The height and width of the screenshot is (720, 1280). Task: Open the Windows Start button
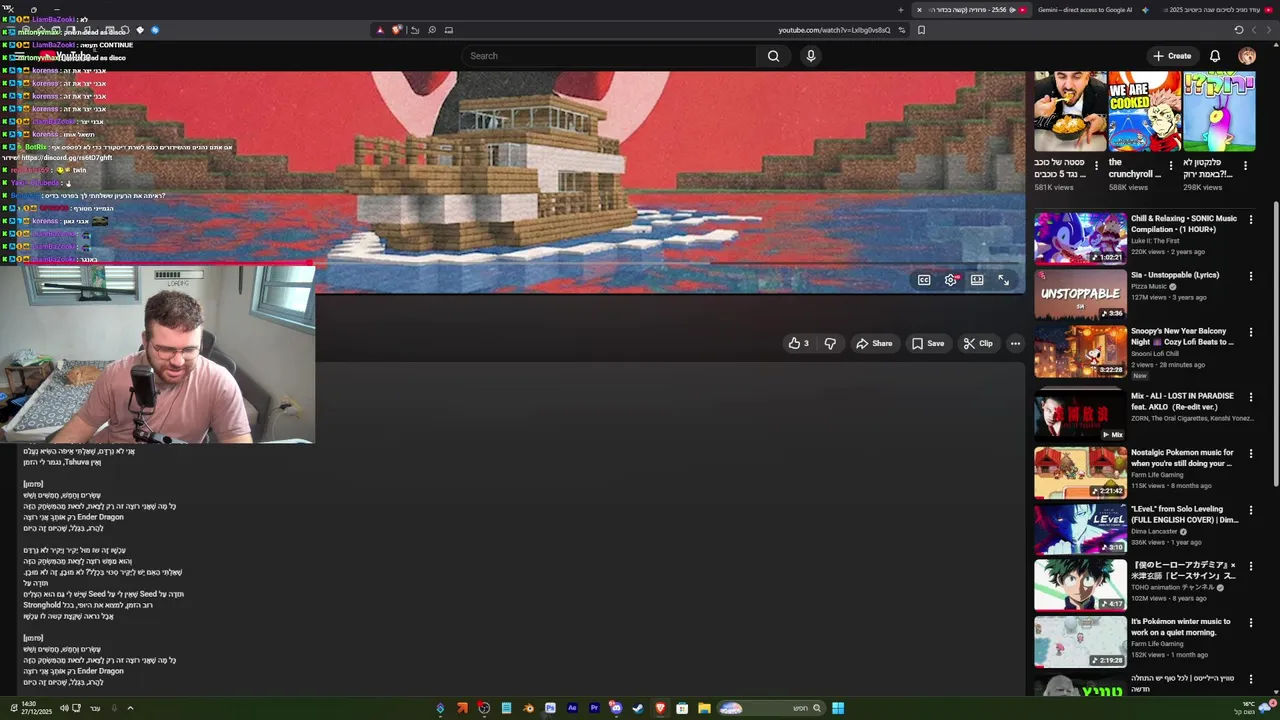[838, 708]
